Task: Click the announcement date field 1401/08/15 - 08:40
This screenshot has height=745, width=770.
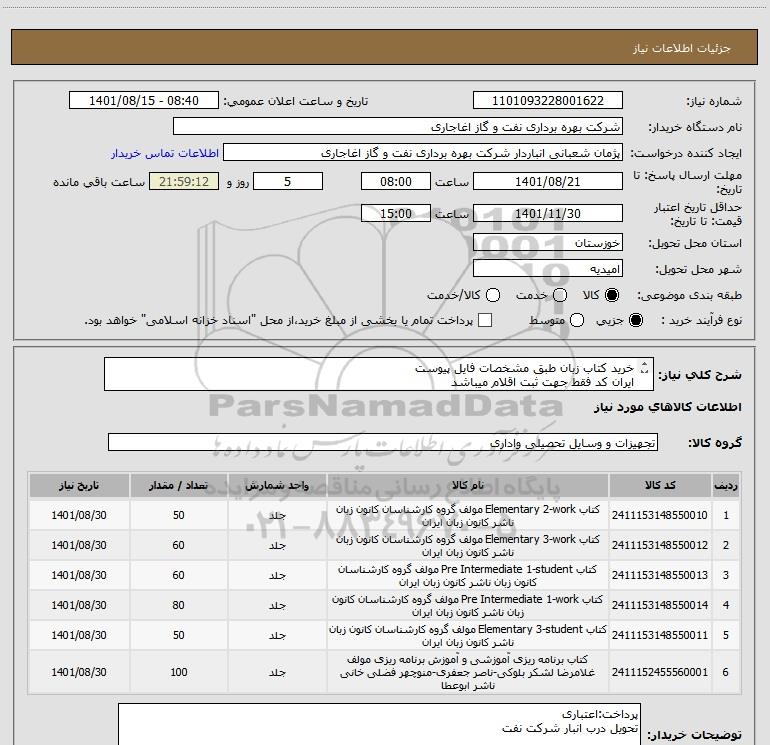Action: click(x=144, y=101)
